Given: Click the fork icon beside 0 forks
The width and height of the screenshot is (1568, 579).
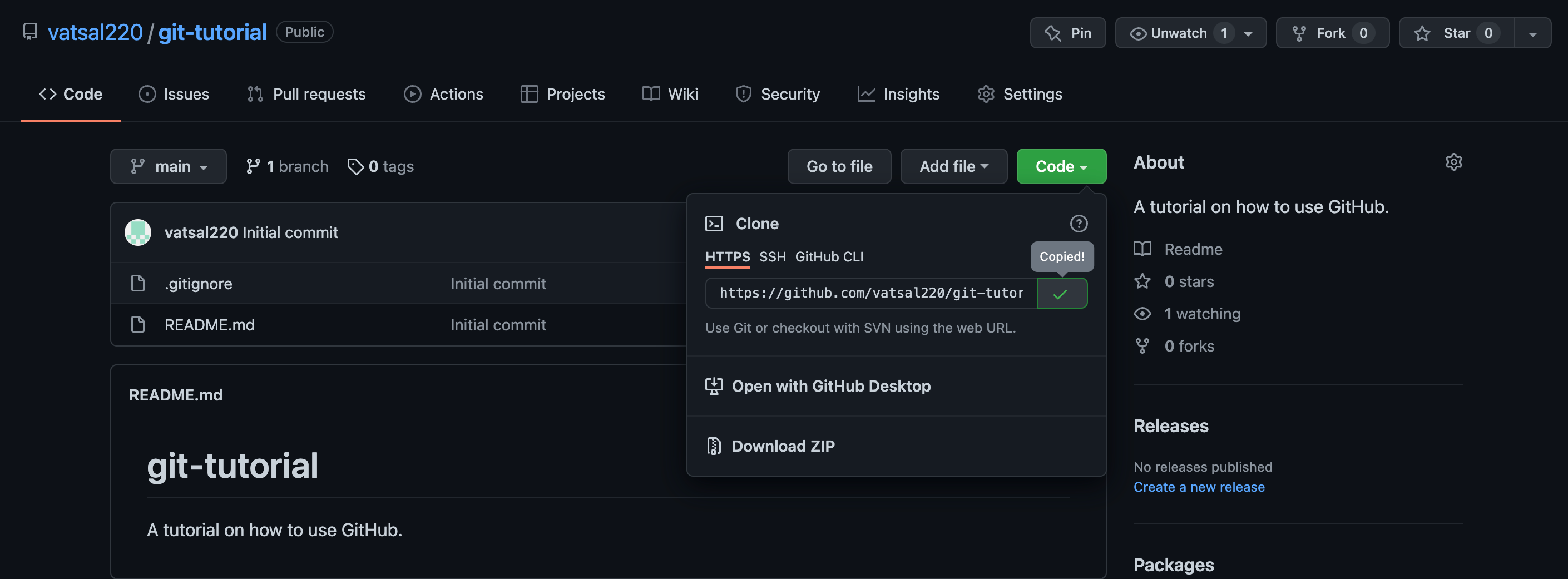Looking at the screenshot, I should [x=1142, y=346].
